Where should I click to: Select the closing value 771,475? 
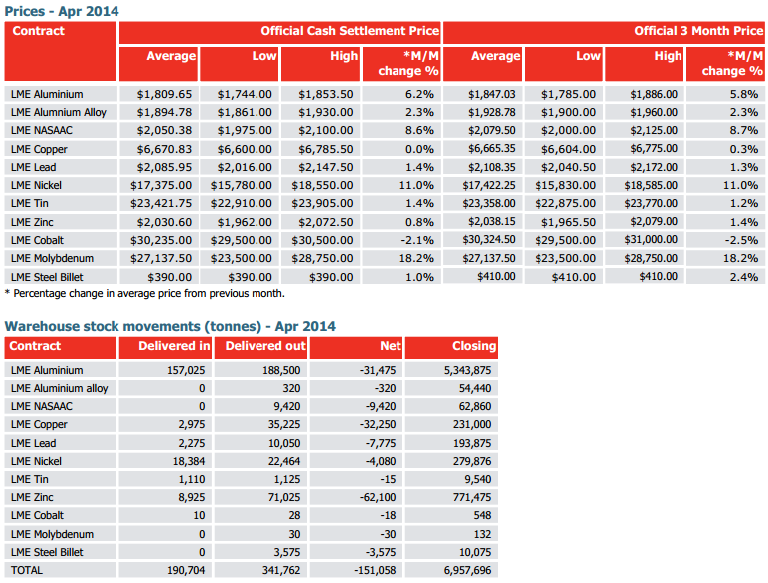click(472, 497)
